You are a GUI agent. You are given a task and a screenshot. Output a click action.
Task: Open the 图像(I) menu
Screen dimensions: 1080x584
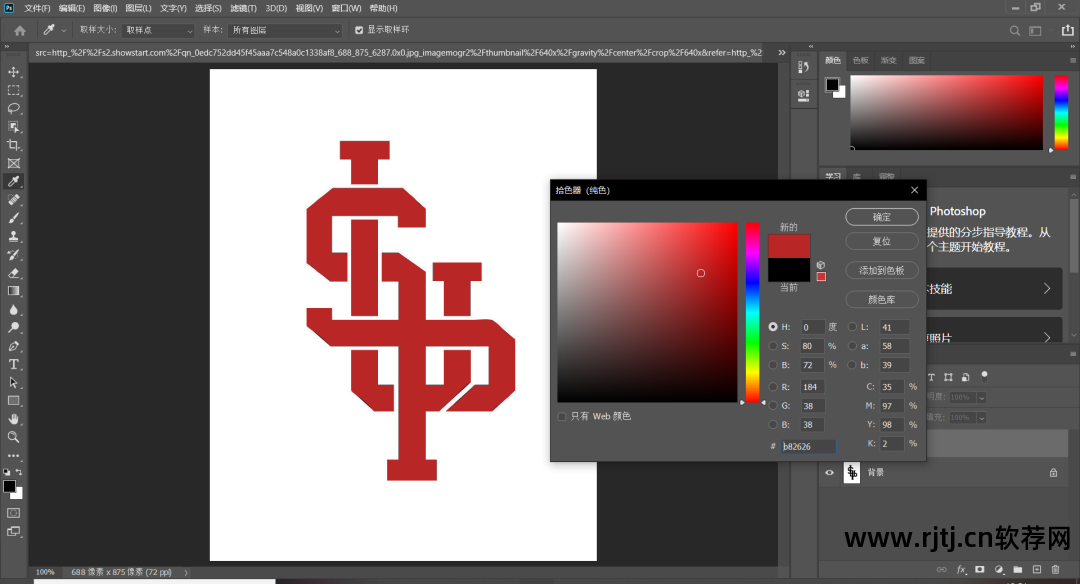(x=105, y=8)
